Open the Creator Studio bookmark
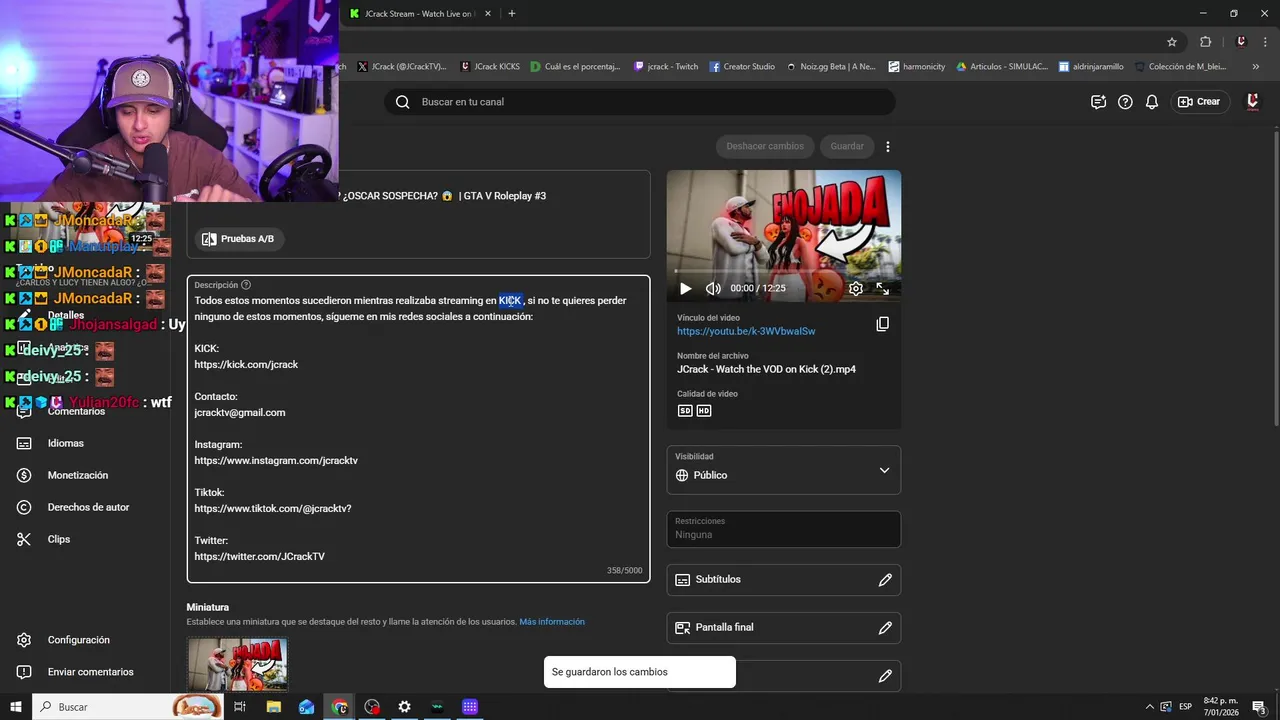This screenshot has height=720, width=1280. pos(742,67)
